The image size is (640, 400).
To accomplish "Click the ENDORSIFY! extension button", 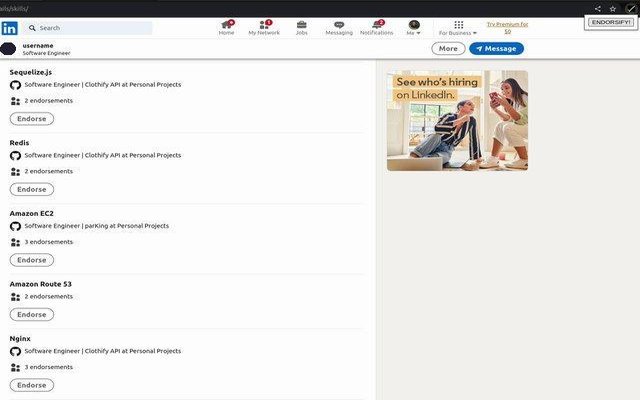I will click(x=611, y=22).
